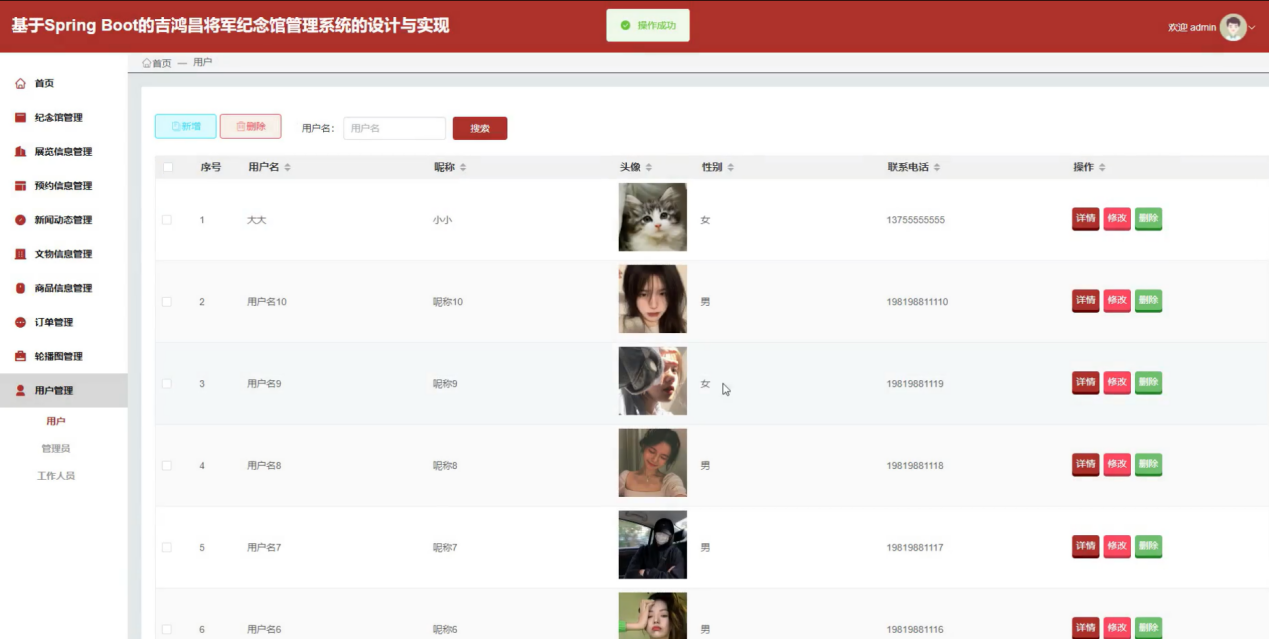Screen dimensions: 1269x639
Task: Sort by 操作 column arrows
Action: [x=1102, y=167]
